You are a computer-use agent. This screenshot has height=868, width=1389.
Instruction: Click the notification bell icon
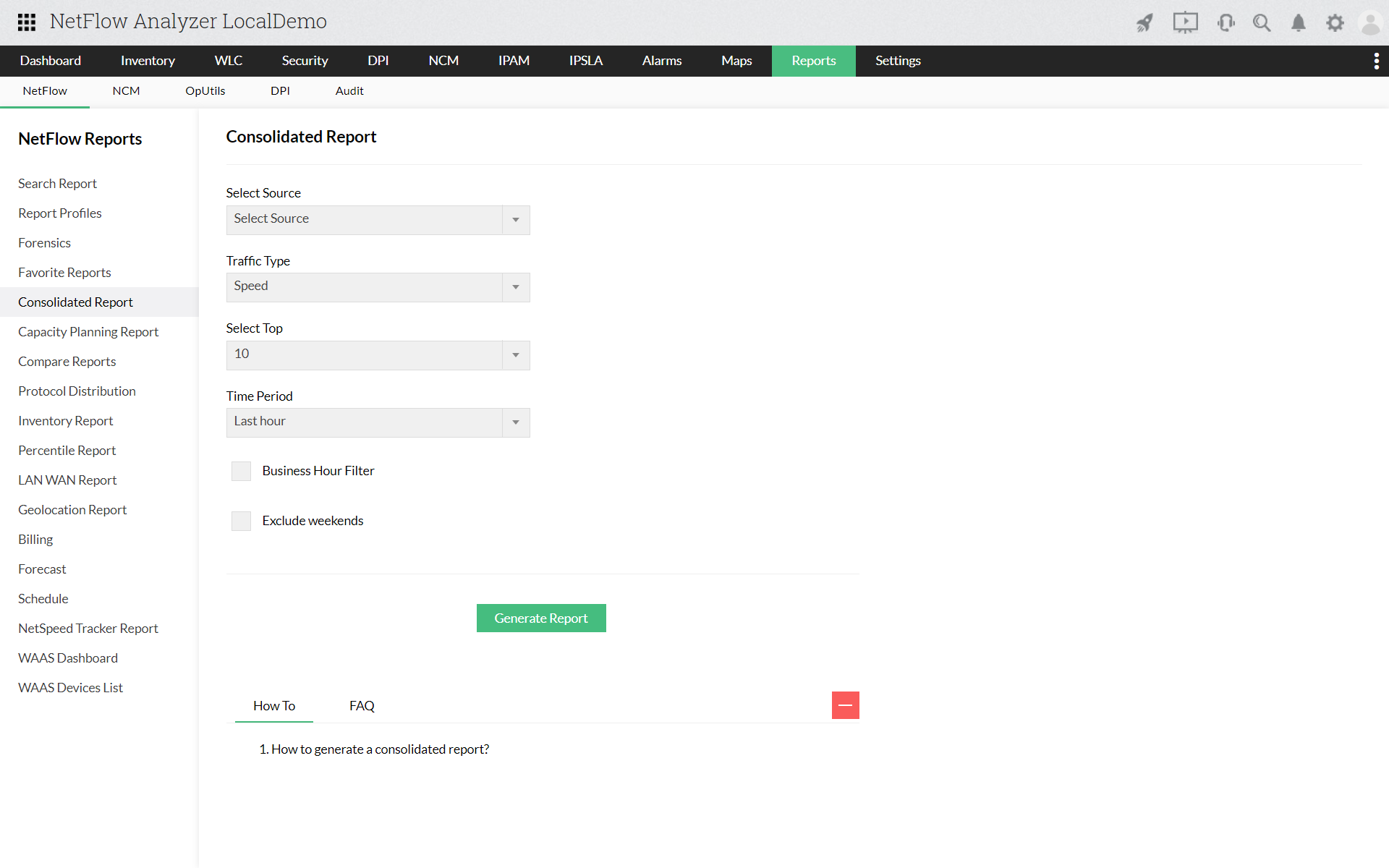[1297, 22]
